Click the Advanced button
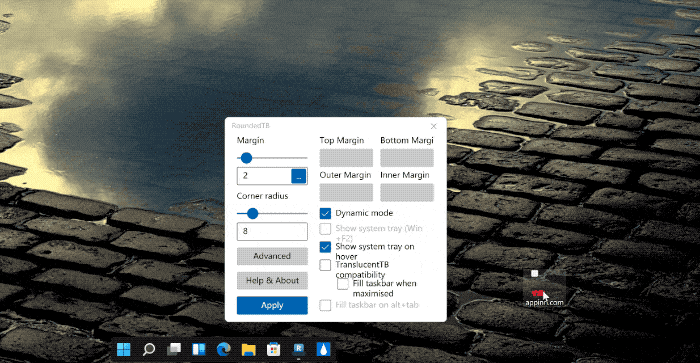Image resolution: width=700 pixels, height=363 pixels. pos(272,256)
